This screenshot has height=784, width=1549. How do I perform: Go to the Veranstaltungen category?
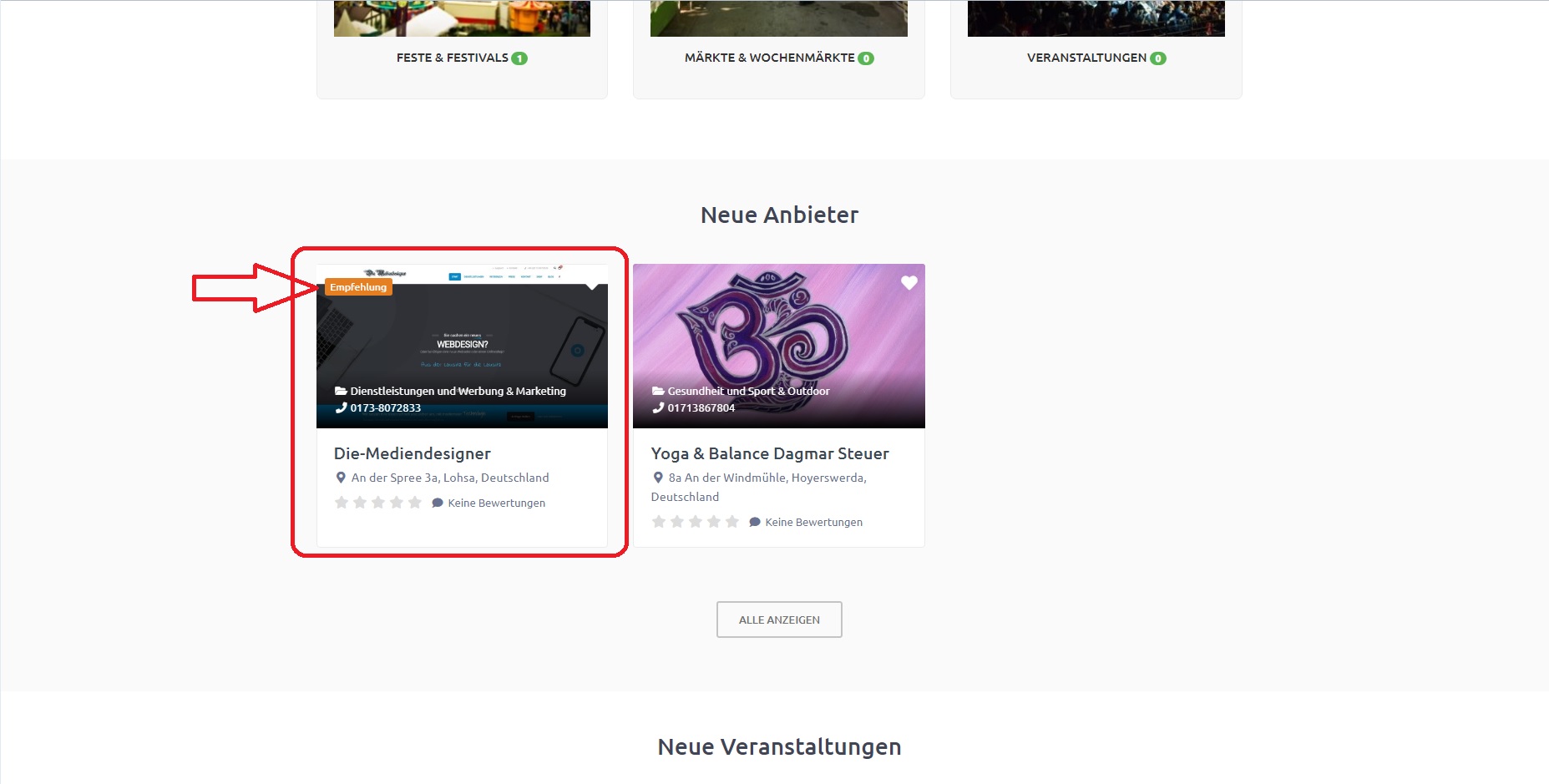pos(1086,58)
